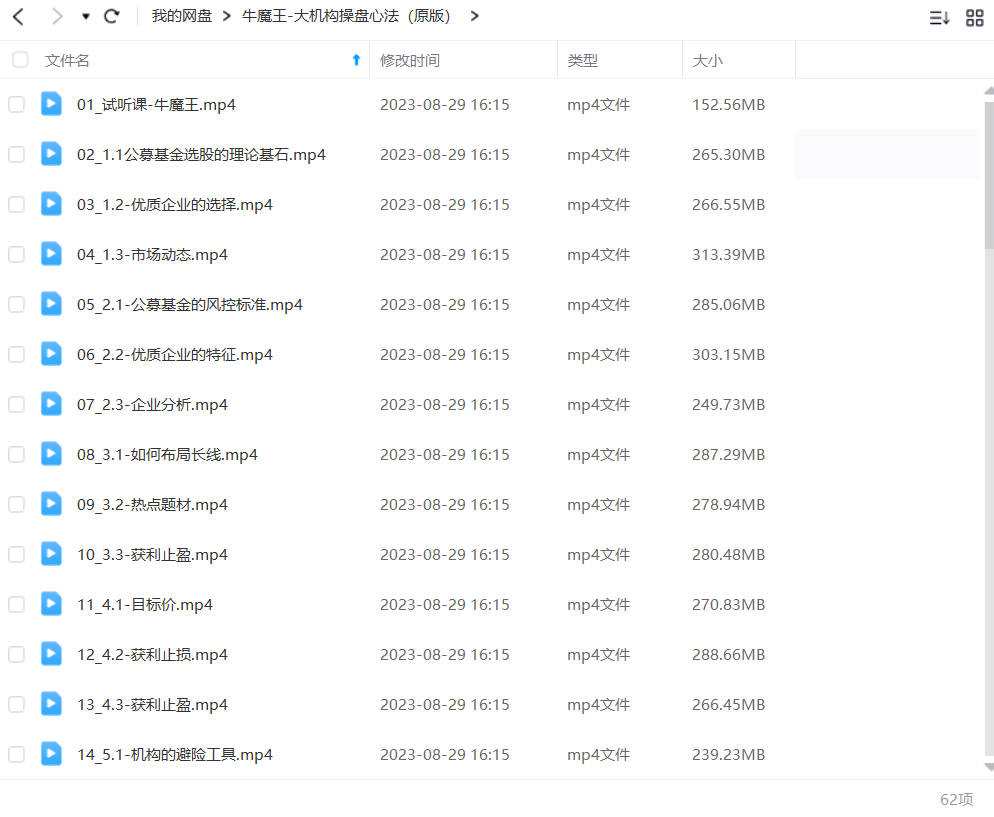
Task: Click the video icon of 06_2.2-优质企业的特征.mp4
Action: [51, 354]
